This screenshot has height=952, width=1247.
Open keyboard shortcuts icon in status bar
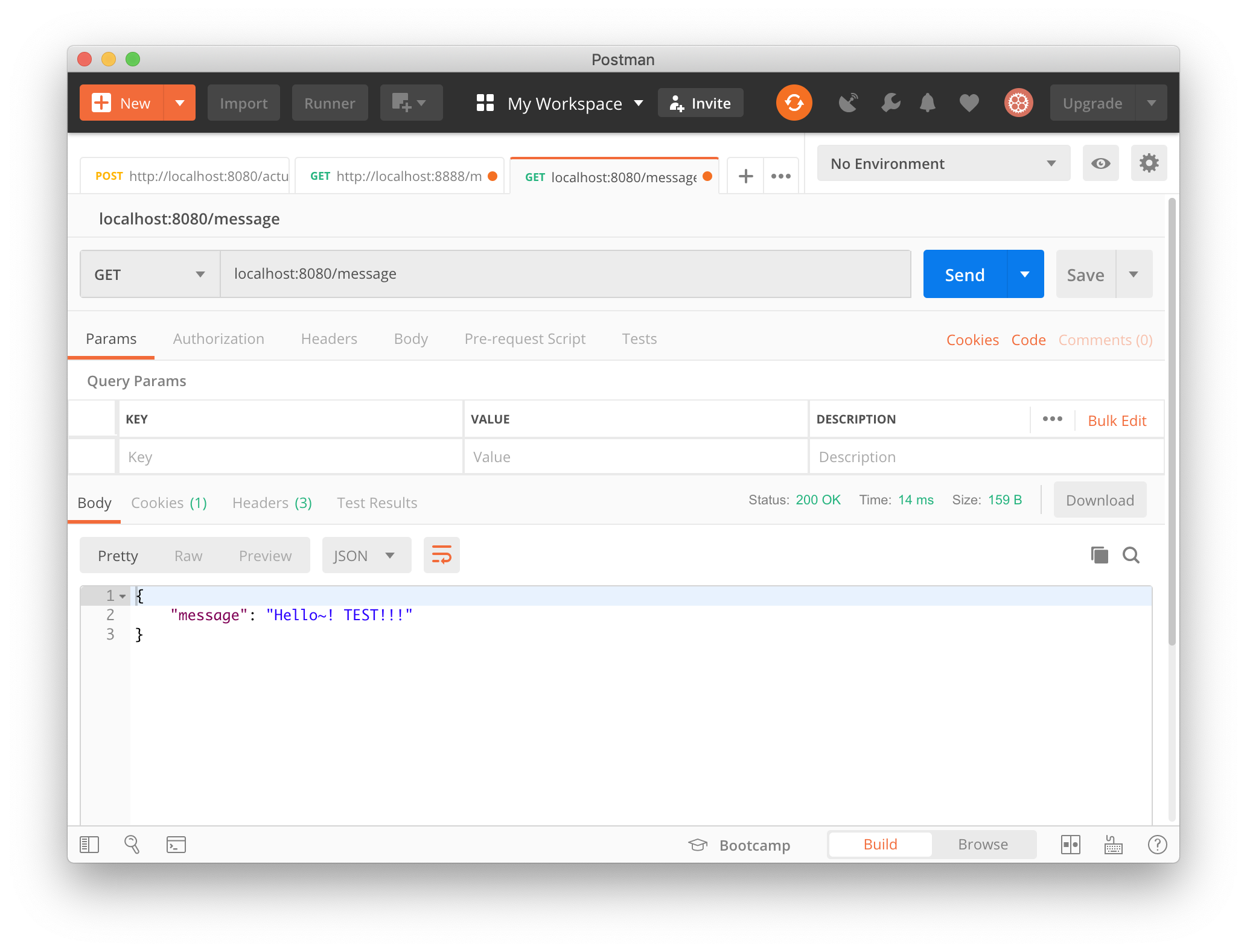pyautogui.click(x=1113, y=845)
